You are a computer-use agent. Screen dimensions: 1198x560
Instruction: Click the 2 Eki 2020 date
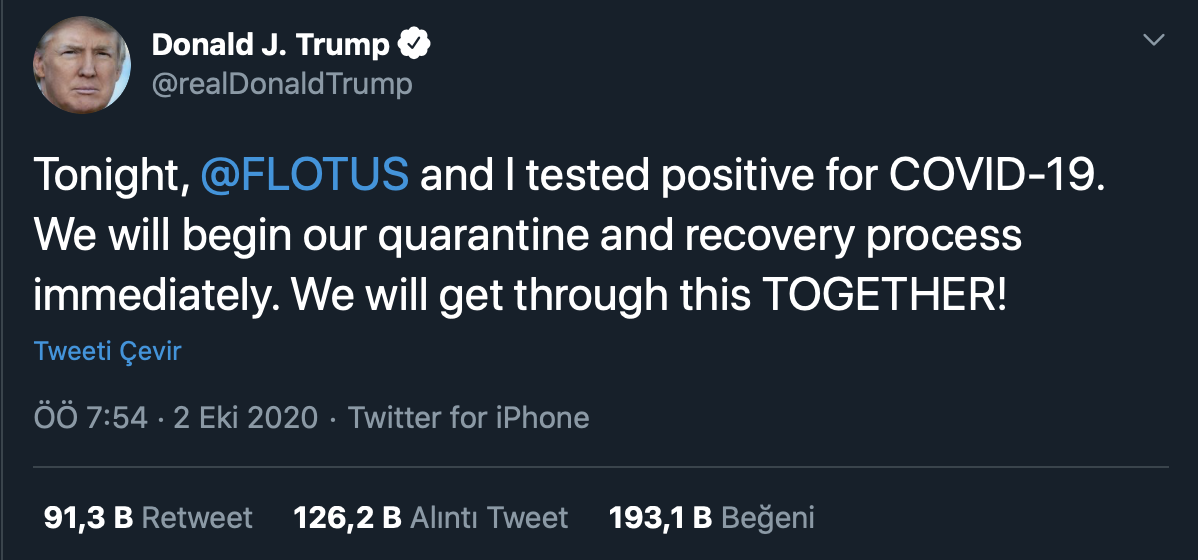click(x=246, y=417)
